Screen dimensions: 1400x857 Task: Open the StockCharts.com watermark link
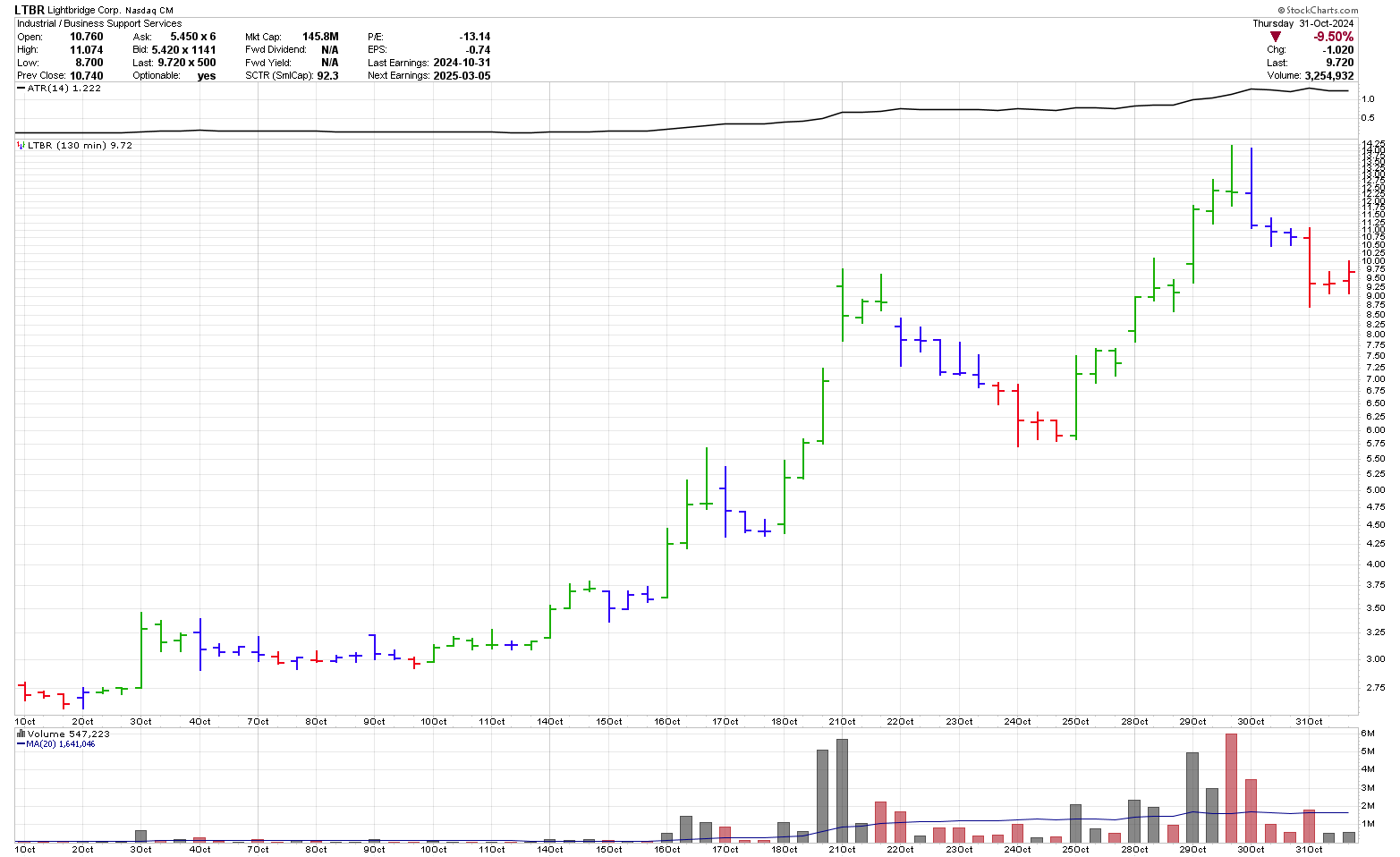click(x=1319, y=10)
